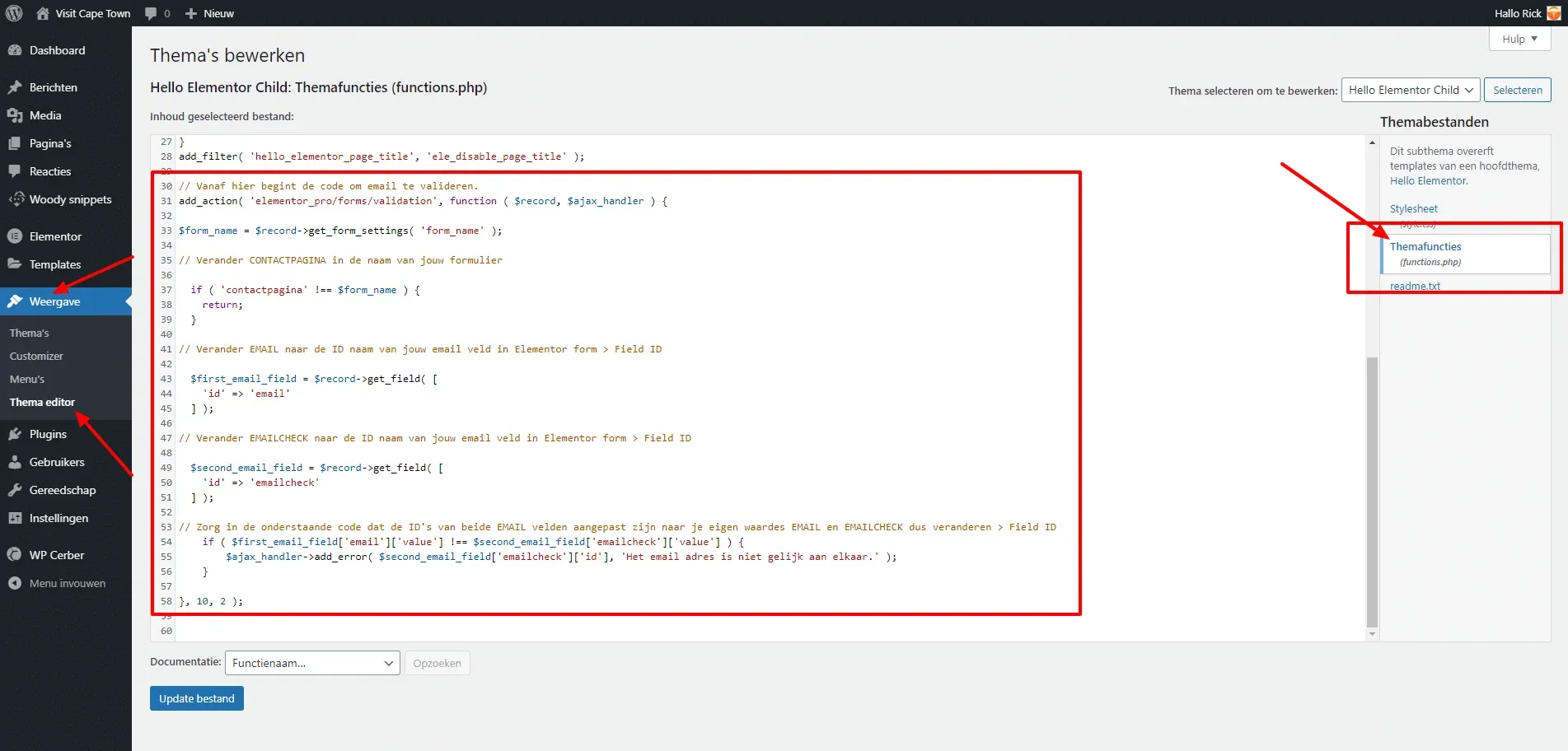Open Instellingen settings icon
1568x751 pixels.
[15, 518]
